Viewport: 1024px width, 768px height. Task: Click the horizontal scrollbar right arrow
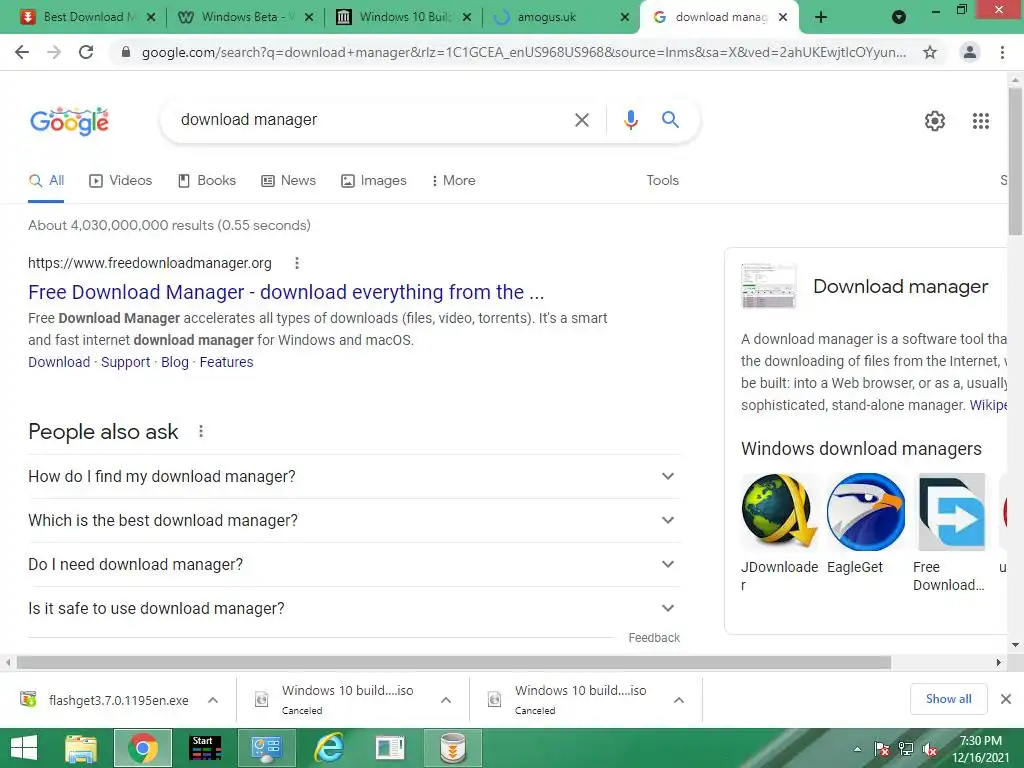(x=999, y=663)
